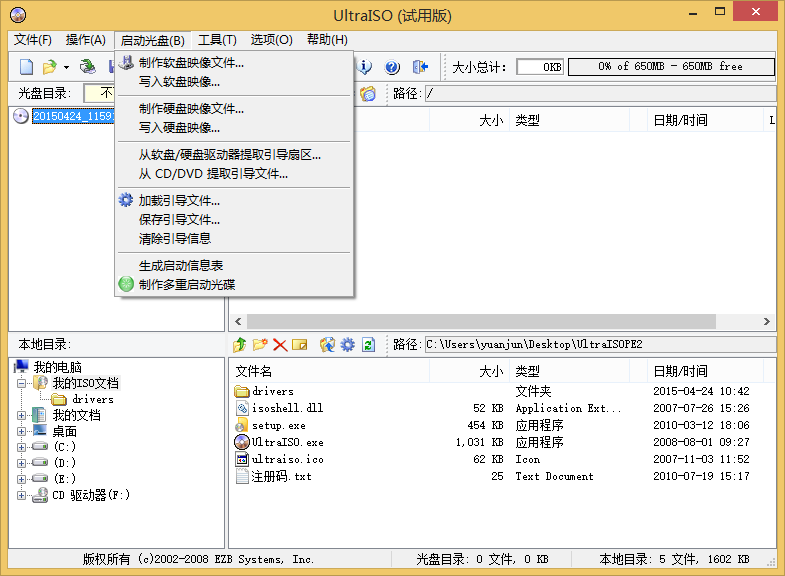
Task: Click the New file toolbar icon
Action: click(26, 67)
